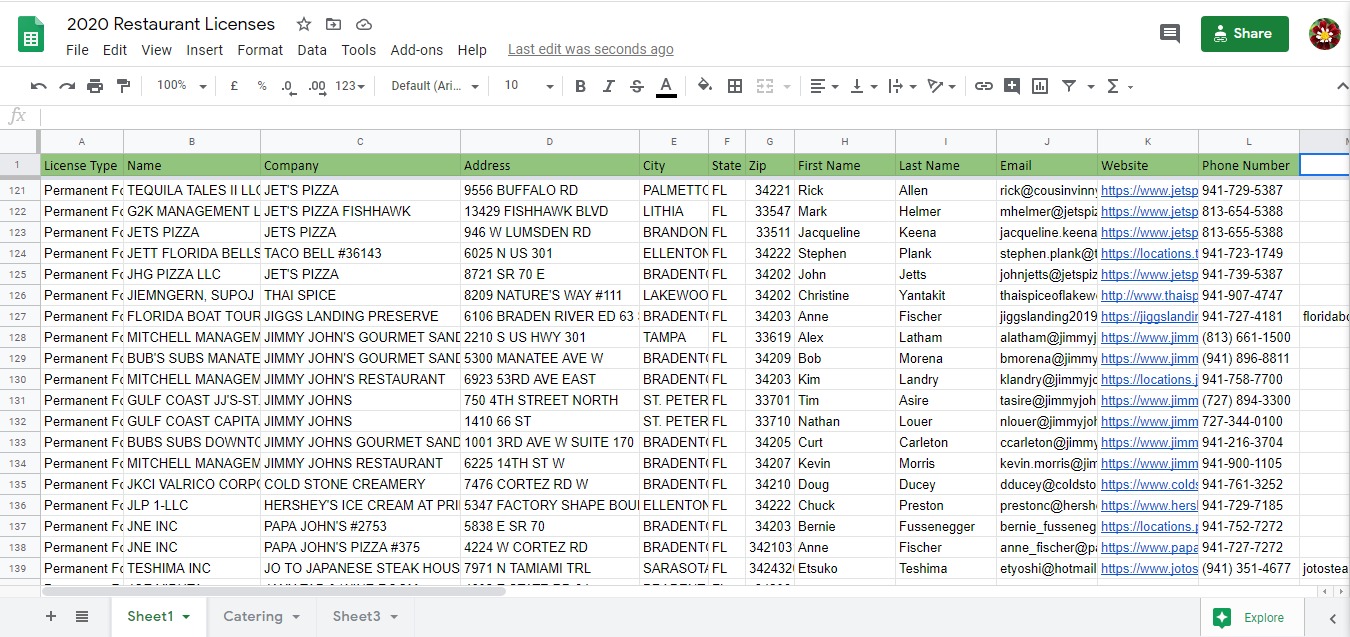1350x637 pixels.
Task: Open cell borders options
Action: [x=735, y=86]
